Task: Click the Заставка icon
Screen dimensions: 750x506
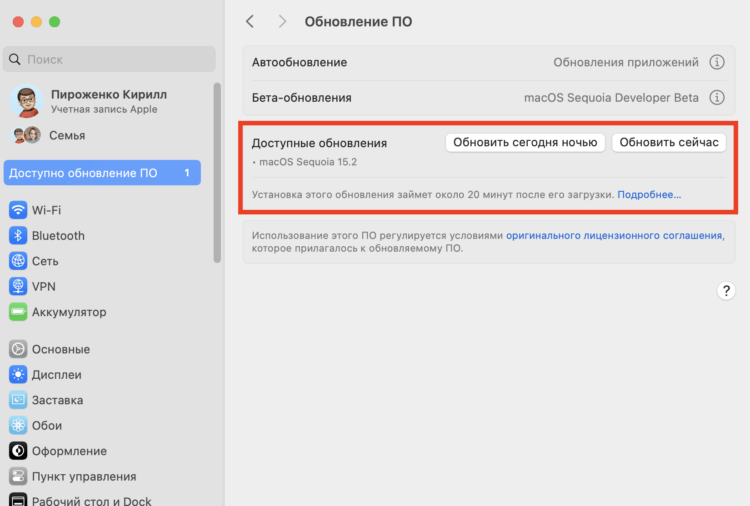Action: pyautogui.click(x=18, y=400)
